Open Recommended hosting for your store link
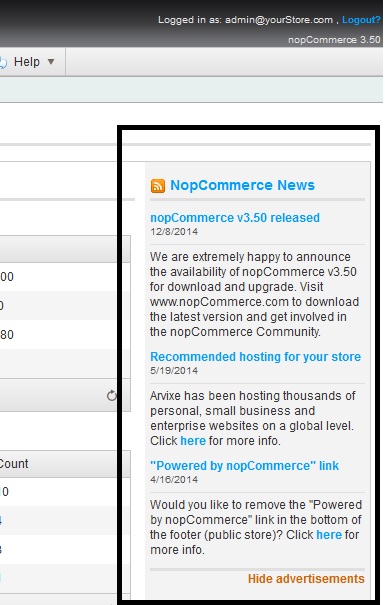 (x=255, y=357)
